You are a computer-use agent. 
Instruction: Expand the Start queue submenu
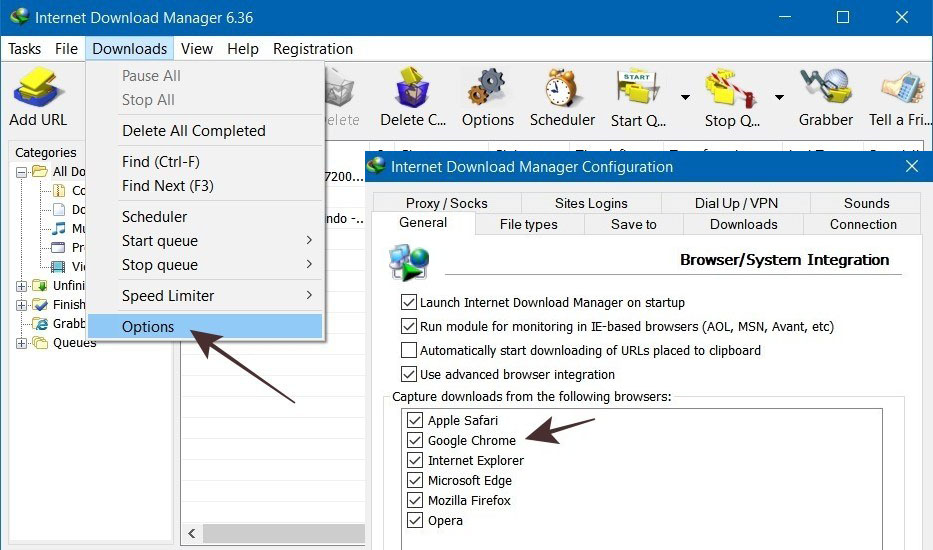309,240
